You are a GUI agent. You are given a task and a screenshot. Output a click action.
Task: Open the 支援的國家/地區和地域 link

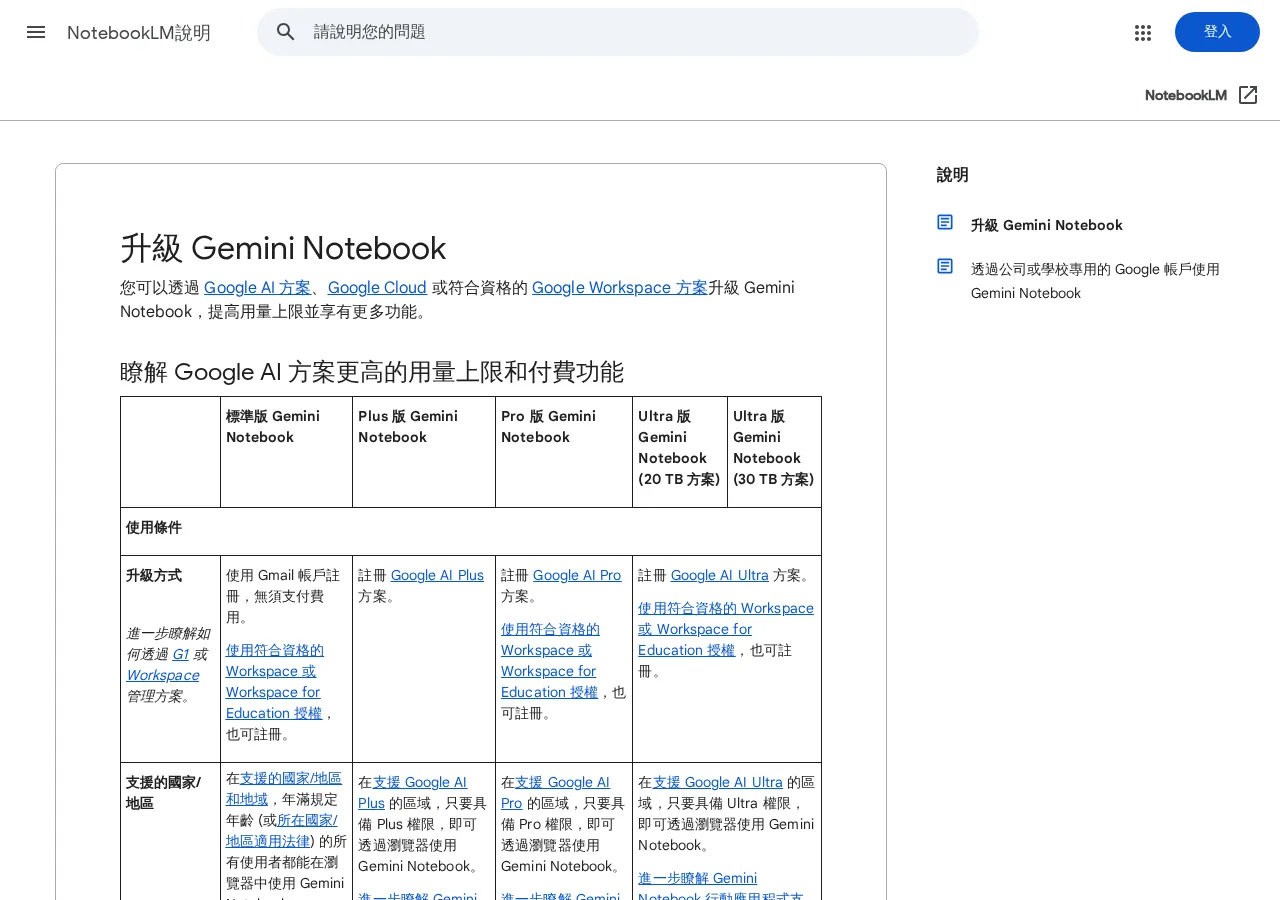[x=284, y=788]
